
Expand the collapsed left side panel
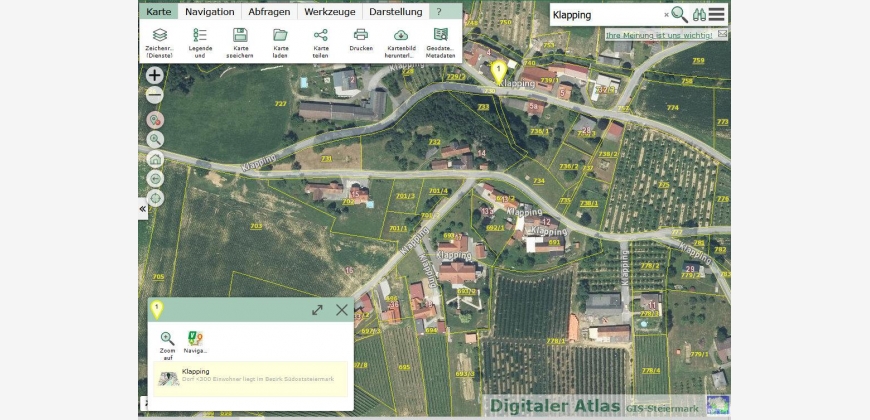pos(142,209)
